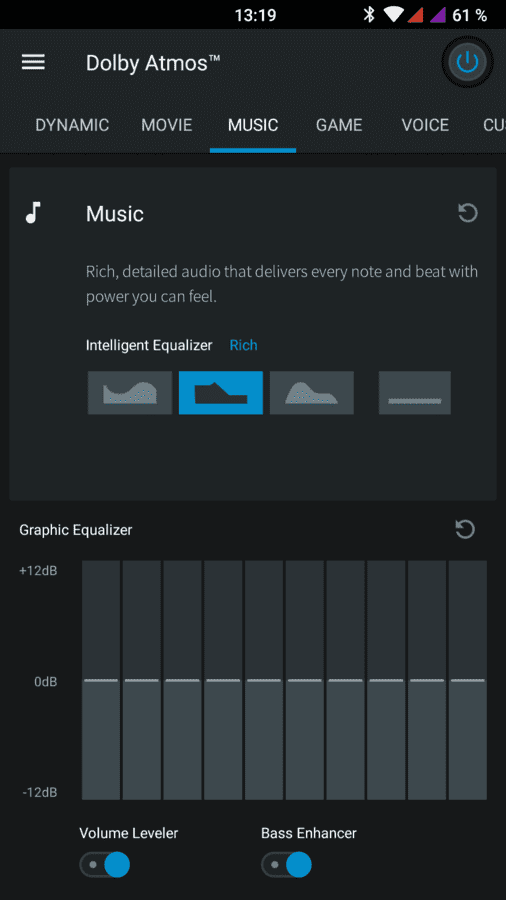Click the -12dB scale label
Viewport: 506px width, 900px height.
40,793
